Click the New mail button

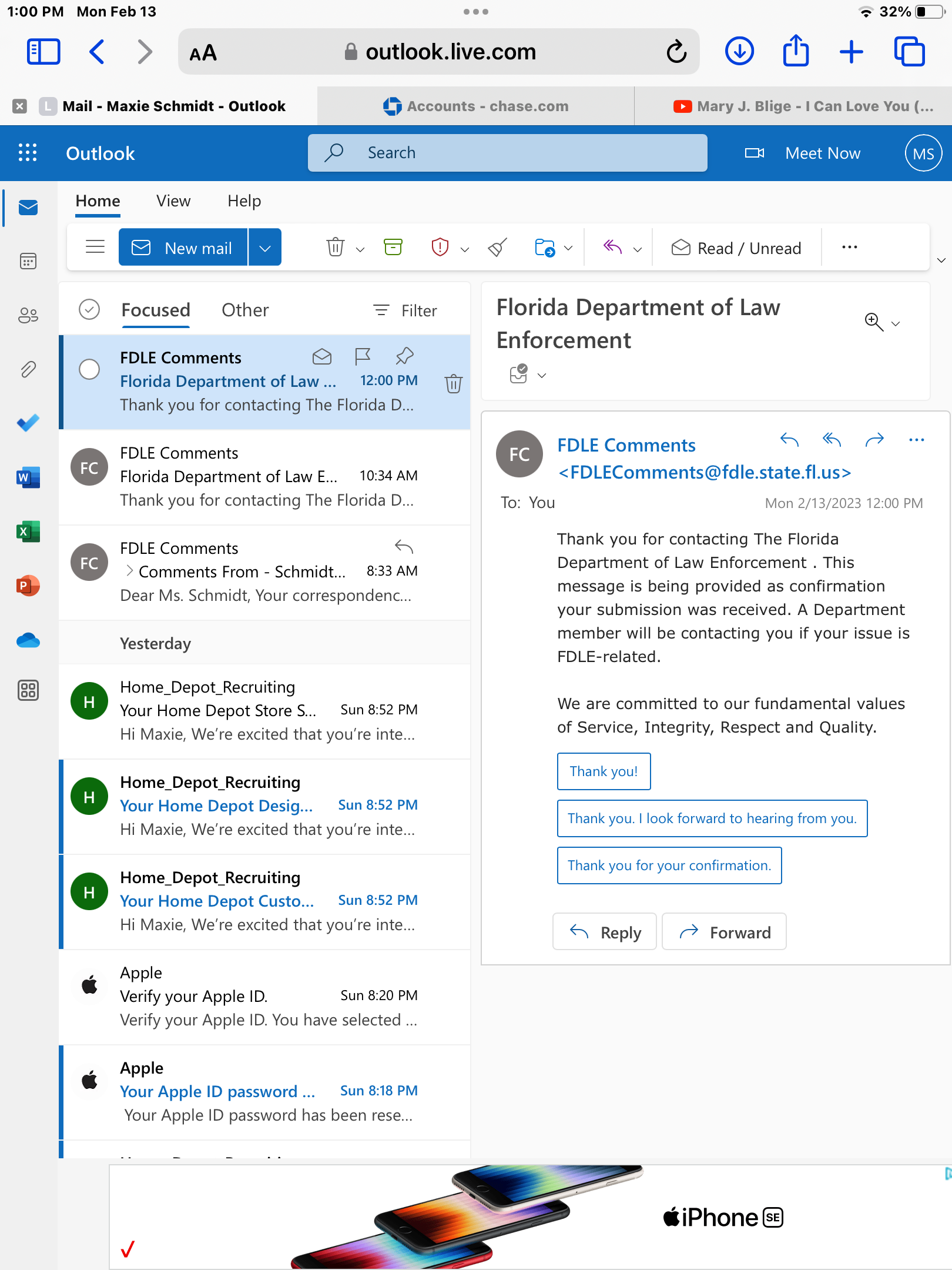pos(183,248)
